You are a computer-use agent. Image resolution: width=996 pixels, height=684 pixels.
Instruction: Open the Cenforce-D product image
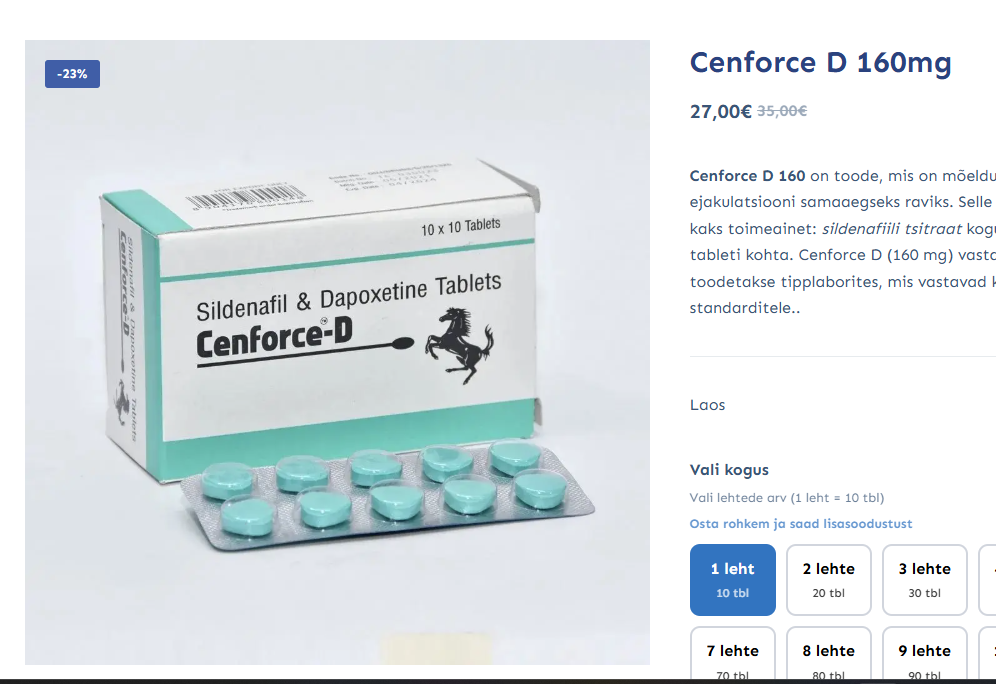(x=337, y=352)
